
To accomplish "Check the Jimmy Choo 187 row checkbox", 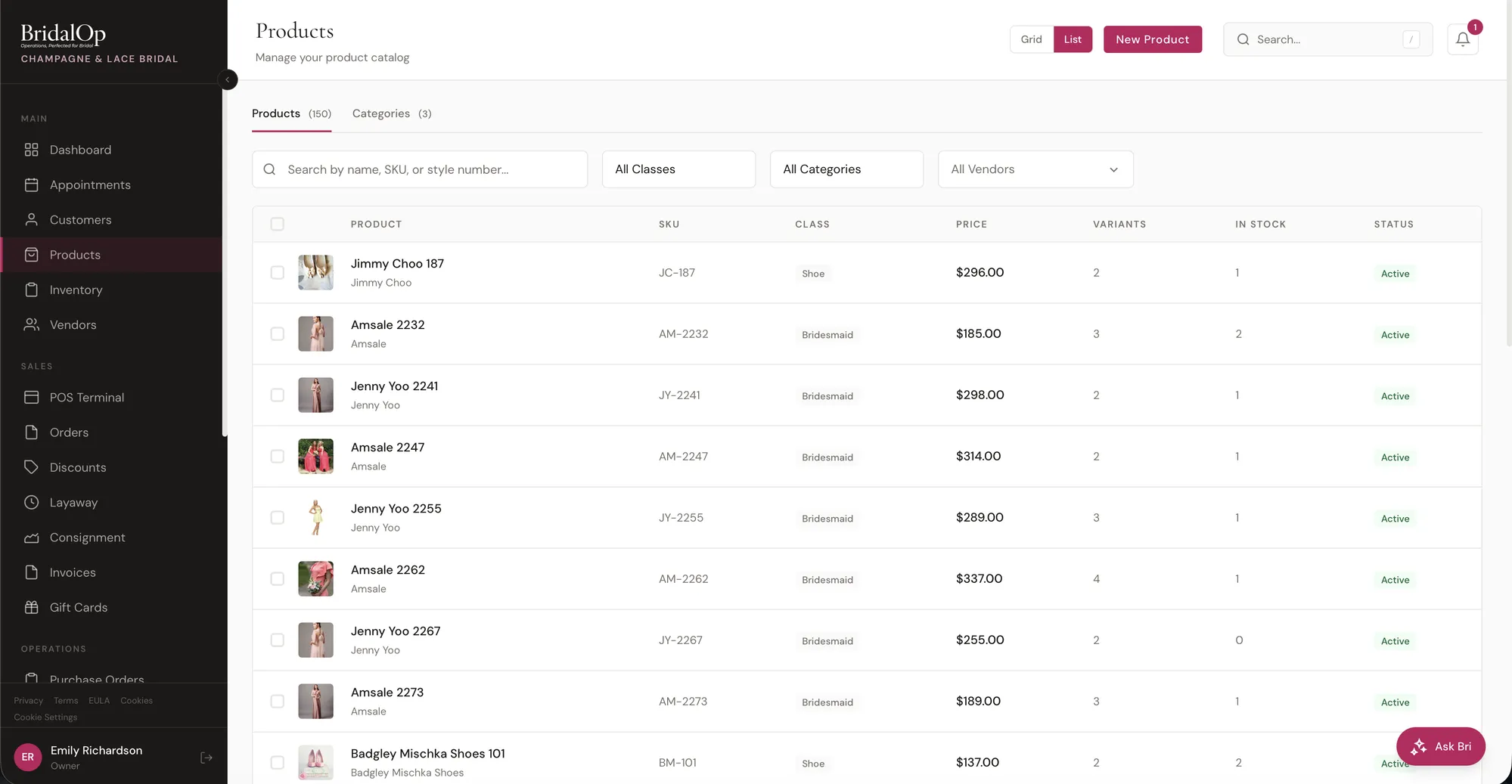I will click(x=278, y=273).
